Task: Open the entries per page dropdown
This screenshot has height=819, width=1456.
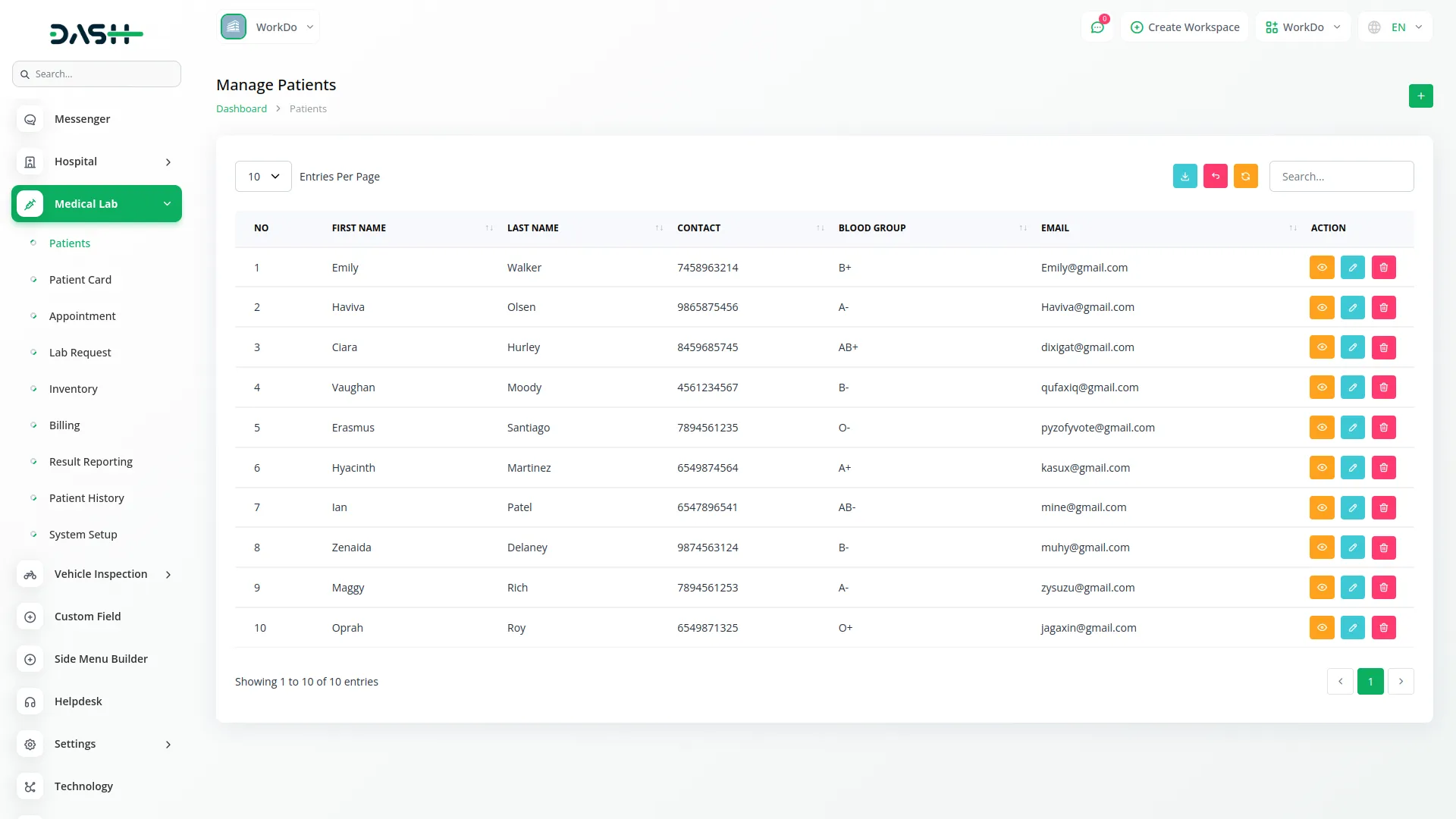Action: (263, 177)
